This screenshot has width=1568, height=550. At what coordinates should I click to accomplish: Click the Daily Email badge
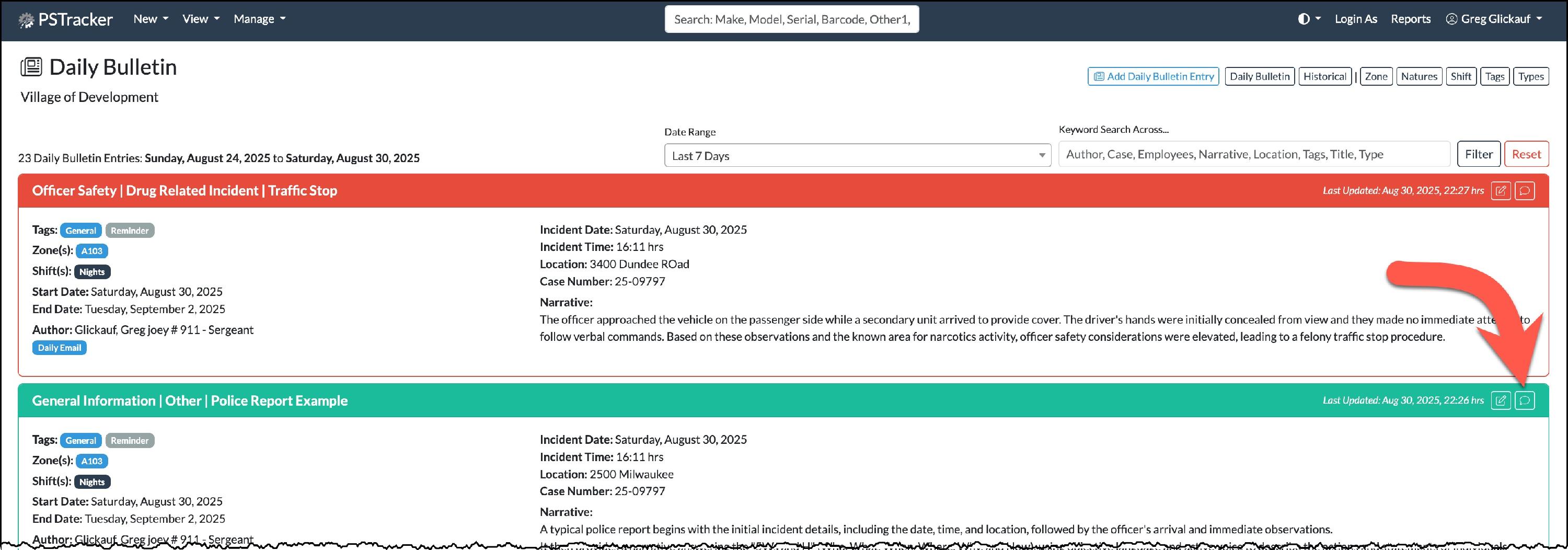[59, 348]
